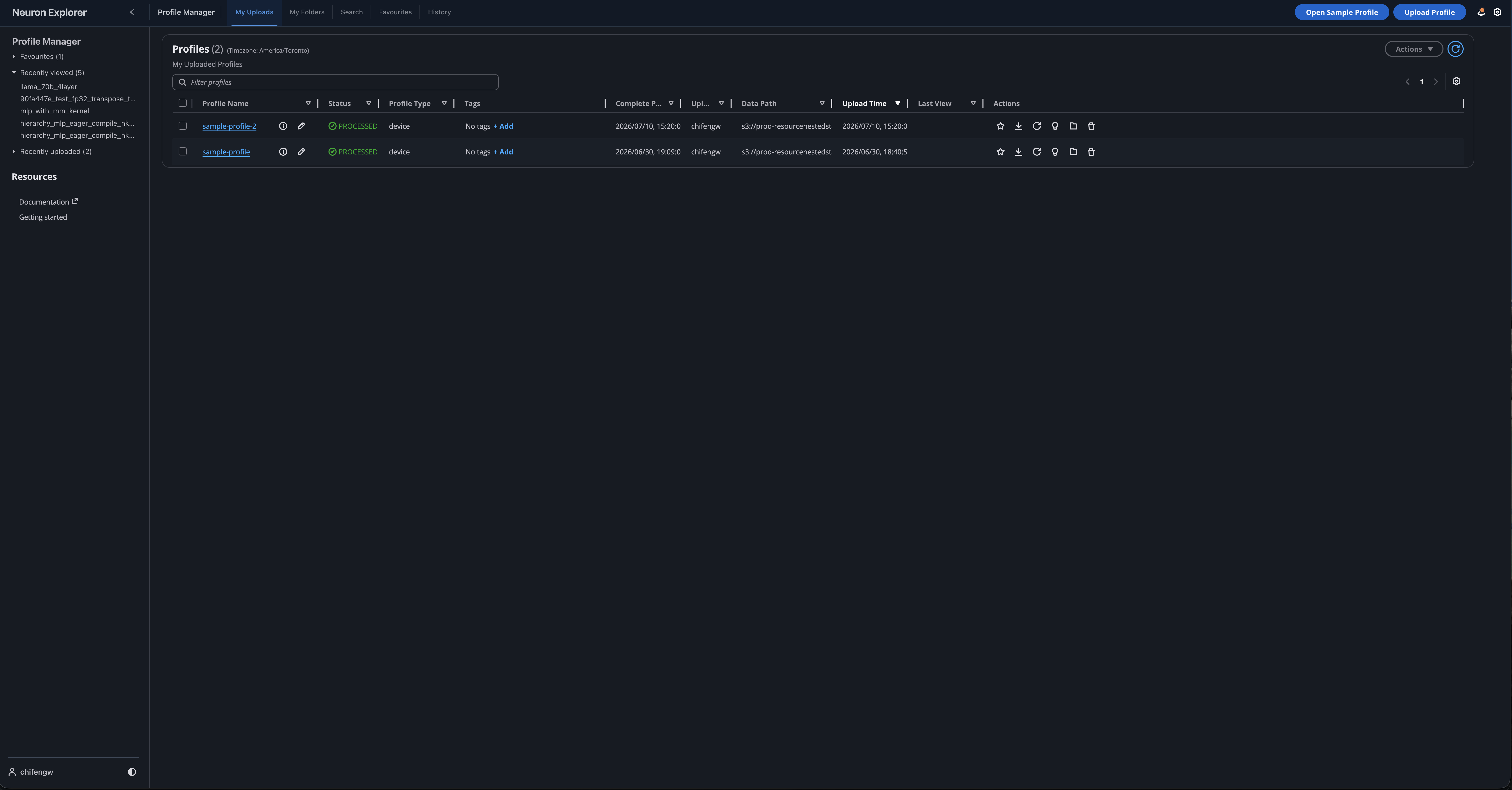Screen dimensions: 1512x790
Task: Refresh the profiles list with circular refresh button
Action: 1455,49
